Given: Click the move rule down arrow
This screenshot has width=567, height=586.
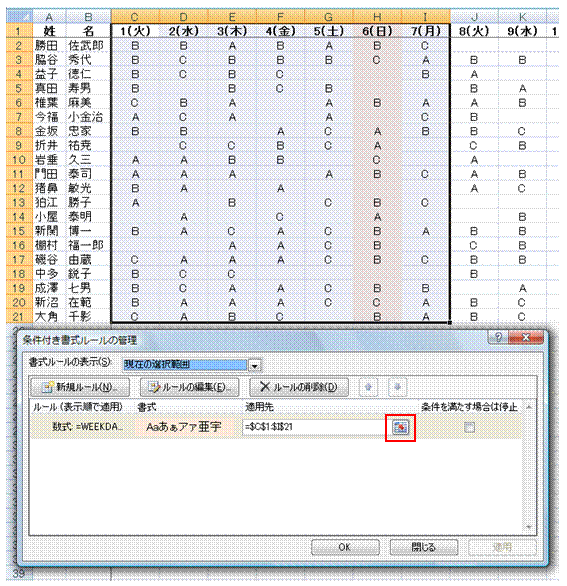Looking at the screenshot, I should [397, 387].
